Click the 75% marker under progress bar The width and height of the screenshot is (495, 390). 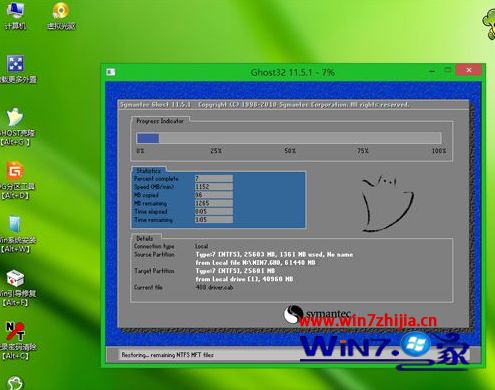pos(363,151)
